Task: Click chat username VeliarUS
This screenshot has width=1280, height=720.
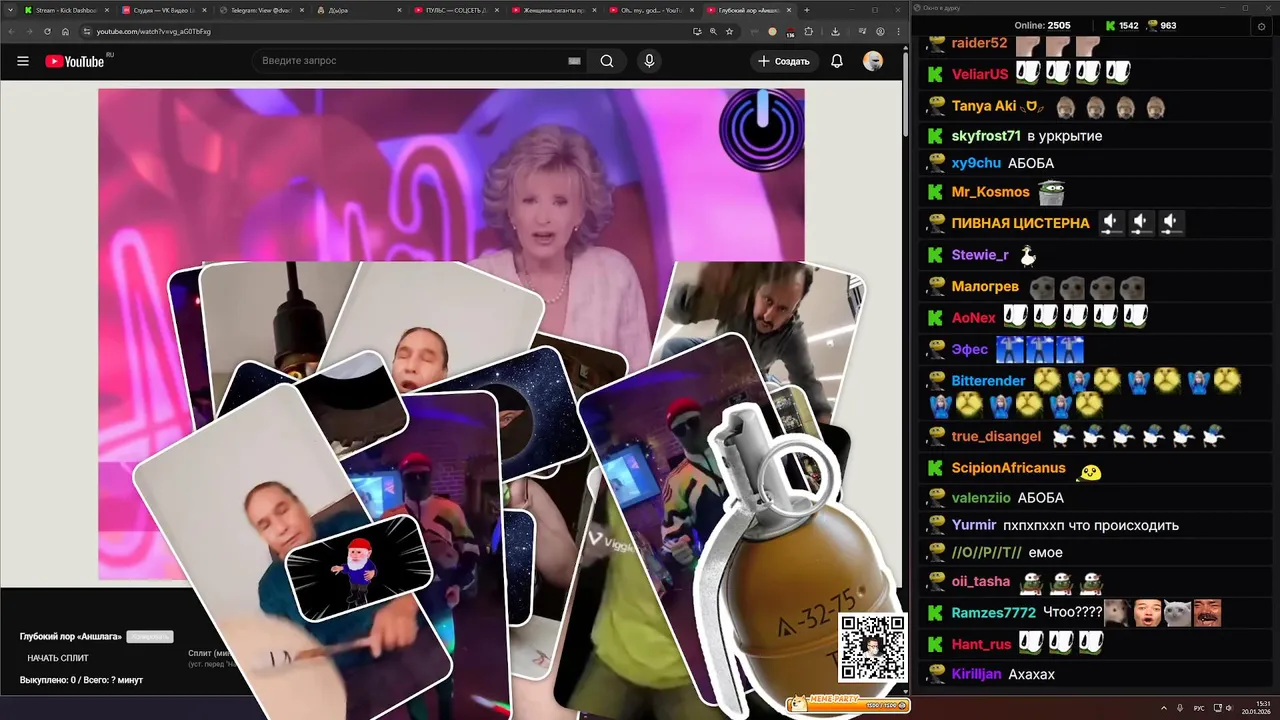Action: 980,74
